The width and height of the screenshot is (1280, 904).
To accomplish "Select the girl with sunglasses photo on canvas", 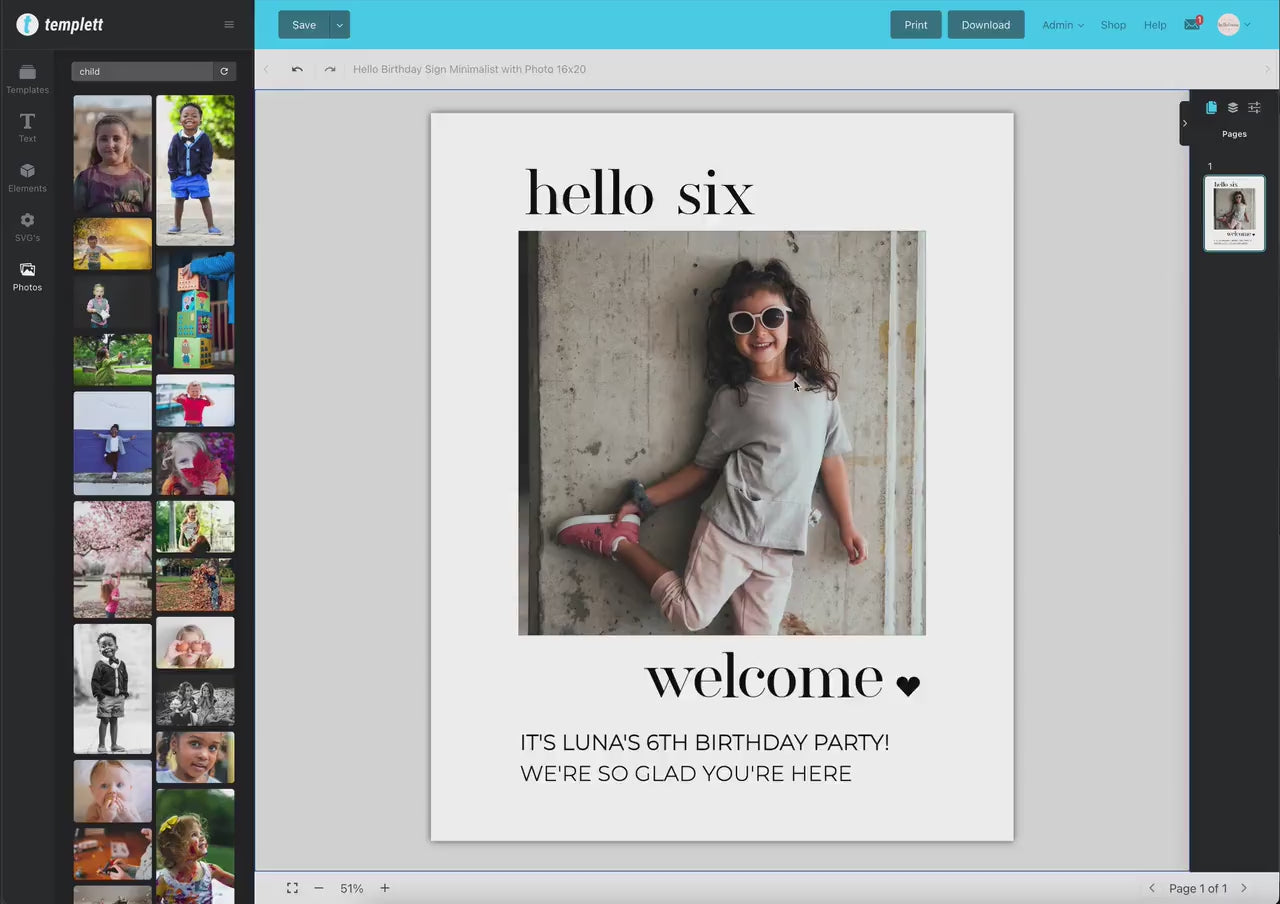I will coord(722,433).
